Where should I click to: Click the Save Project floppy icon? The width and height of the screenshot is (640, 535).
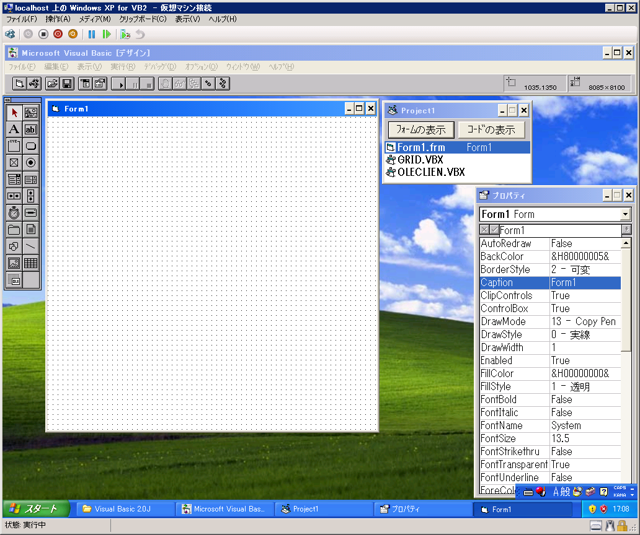point(67,84)
